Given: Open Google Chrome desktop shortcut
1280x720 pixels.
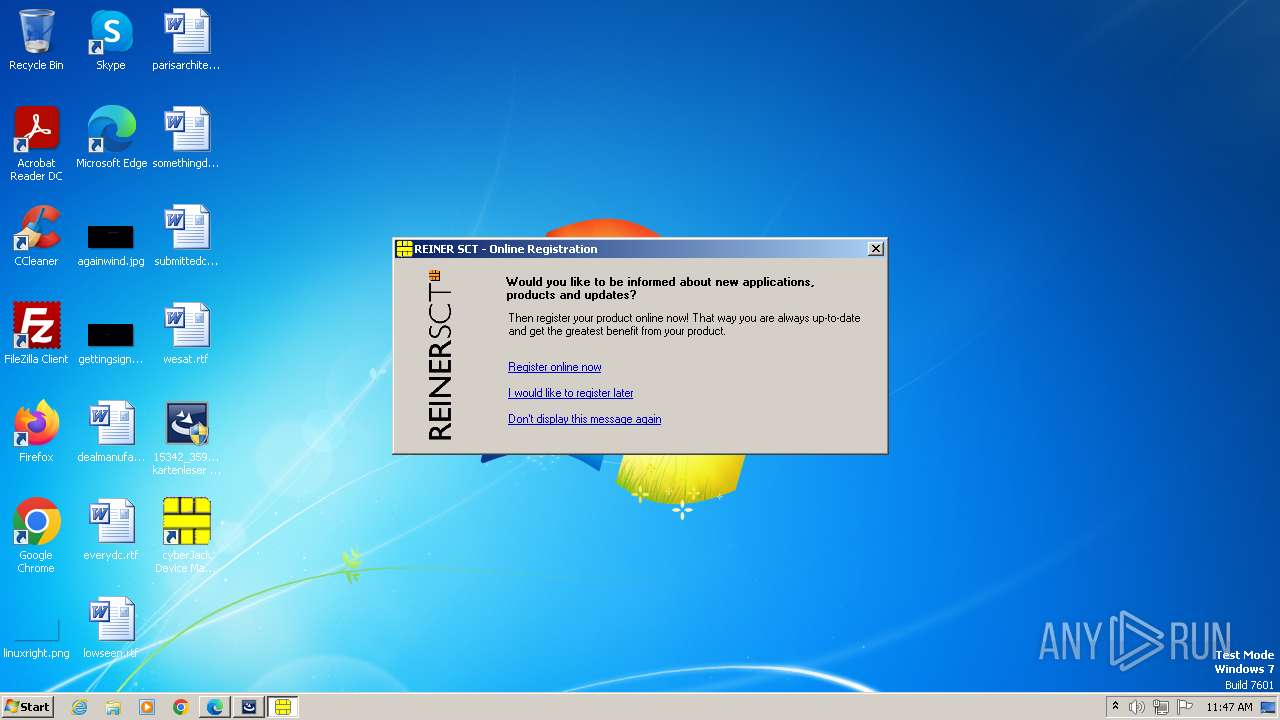Looking at the screenshot, I should coord(36,537).
